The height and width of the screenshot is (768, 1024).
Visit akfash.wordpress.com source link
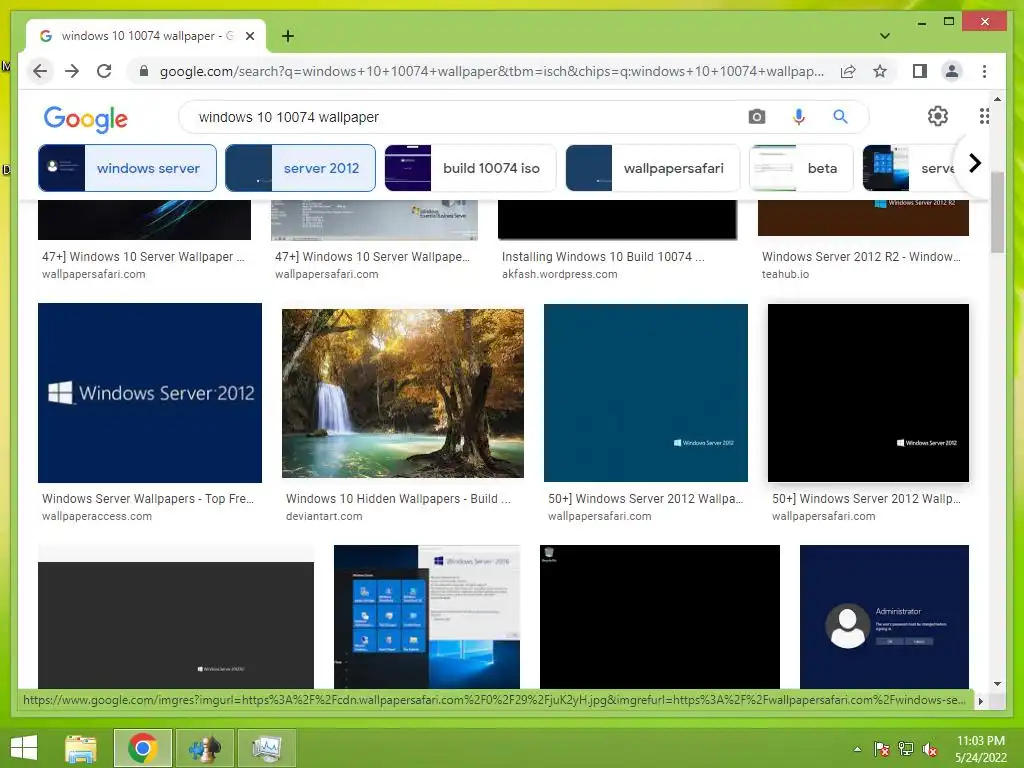click(x=559, y=274)
